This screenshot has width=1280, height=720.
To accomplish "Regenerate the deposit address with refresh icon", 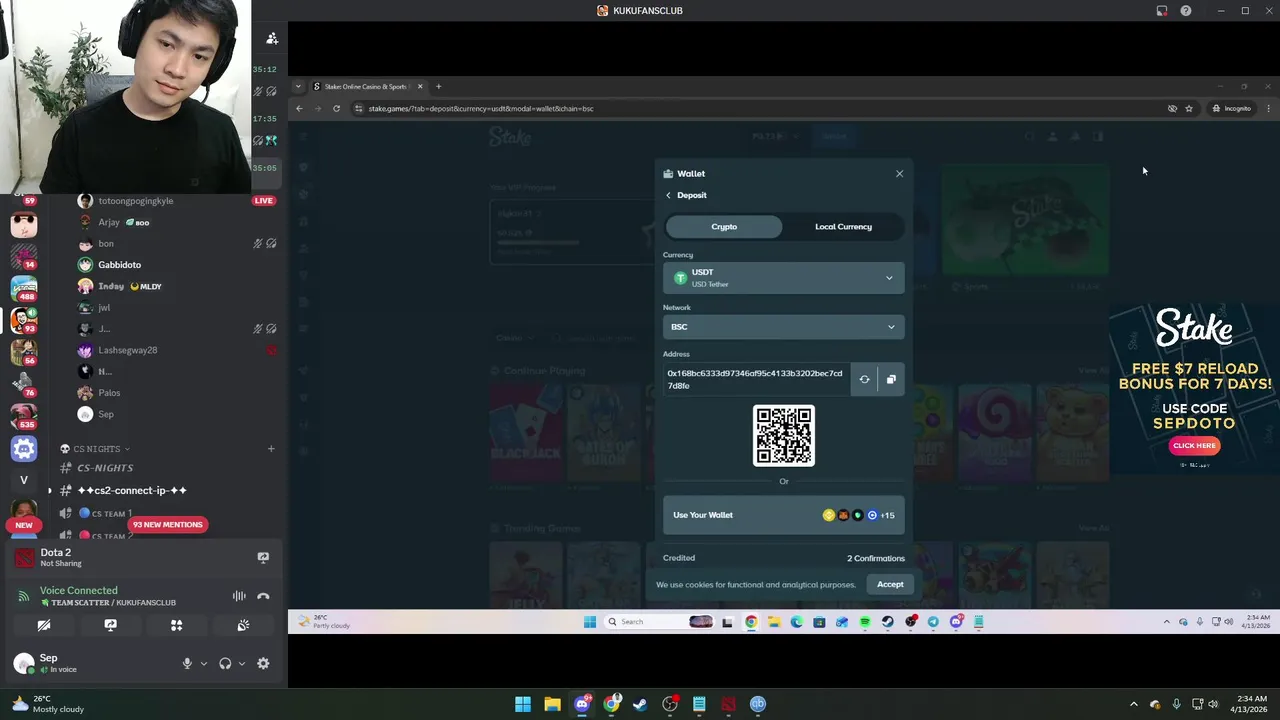I will point(864,379).
